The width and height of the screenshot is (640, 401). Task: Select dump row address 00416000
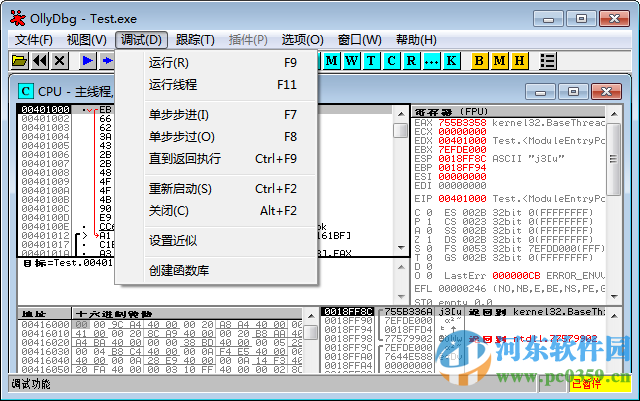[x=45, y=325]
